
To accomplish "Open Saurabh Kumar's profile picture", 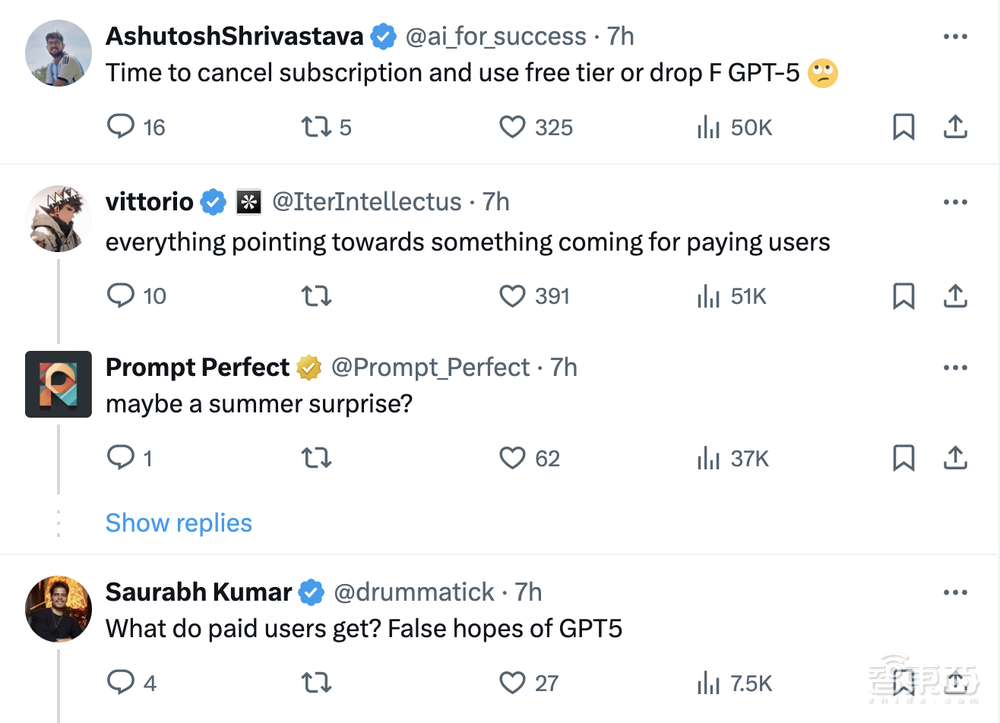I will (58, 608).
